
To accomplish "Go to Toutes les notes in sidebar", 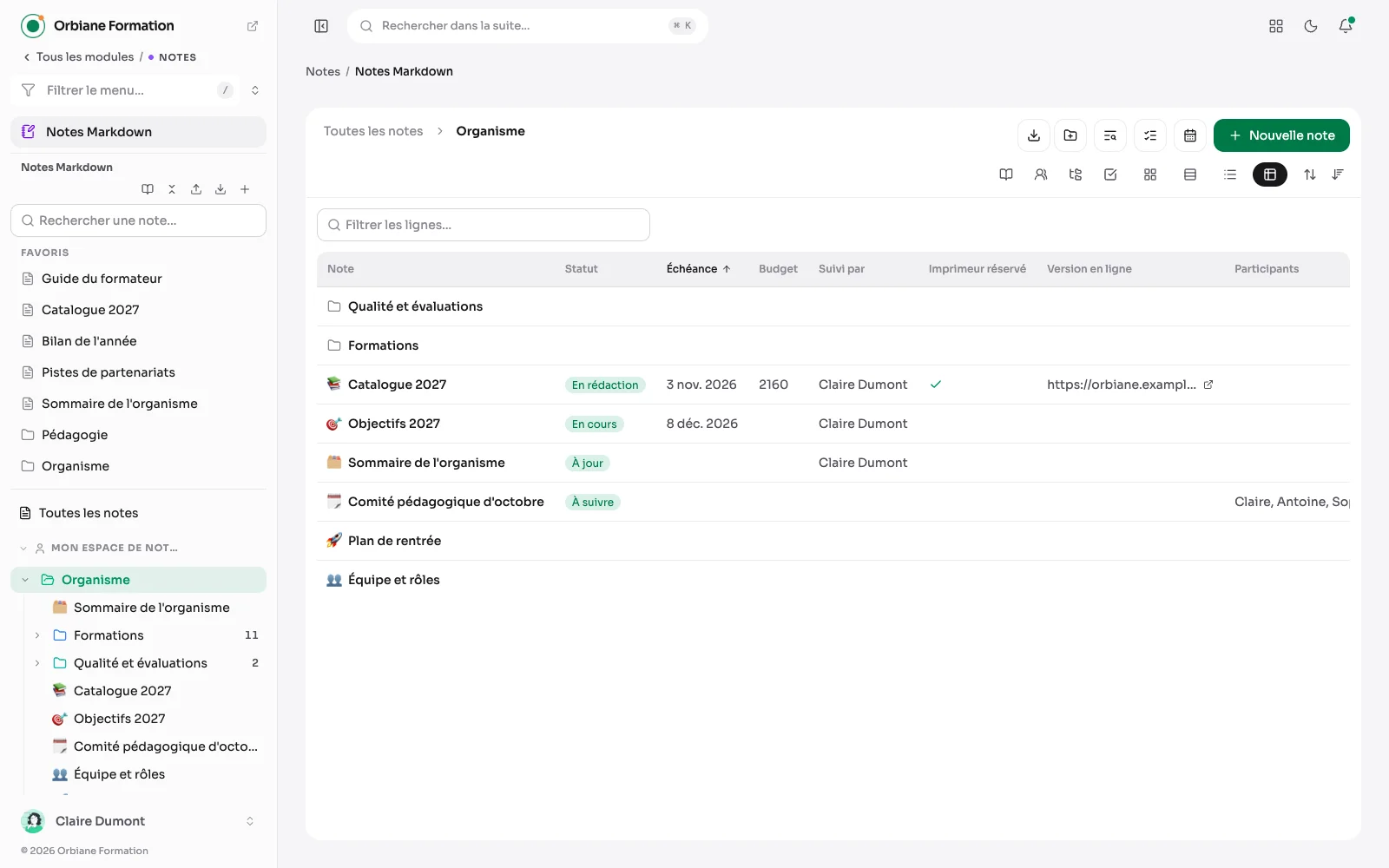I will pyautogui.click(x=138, y=513).
